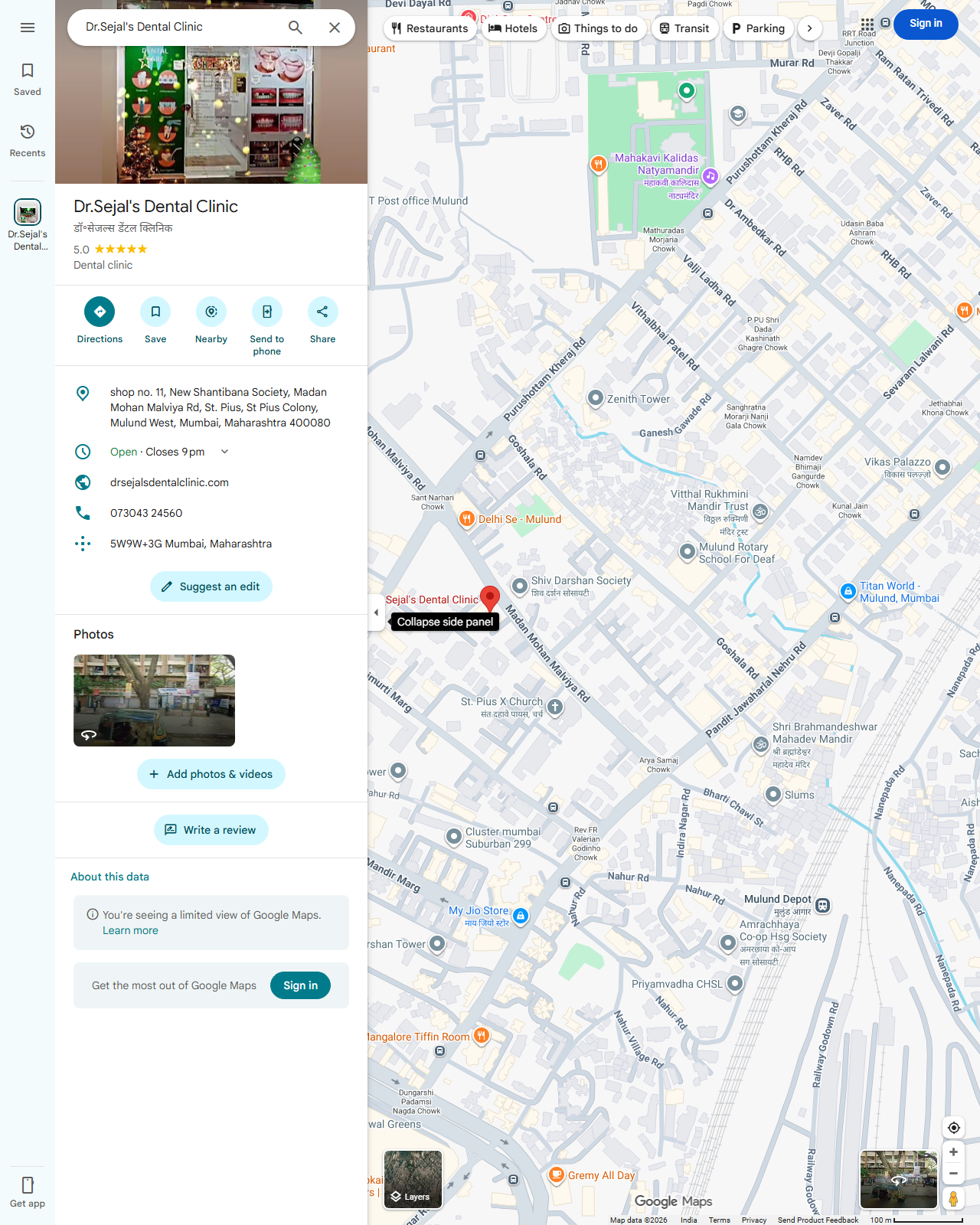The width and height of the screenshot is (980, 1225).
Task: Open Google apps grid
Action: (867, 24)
